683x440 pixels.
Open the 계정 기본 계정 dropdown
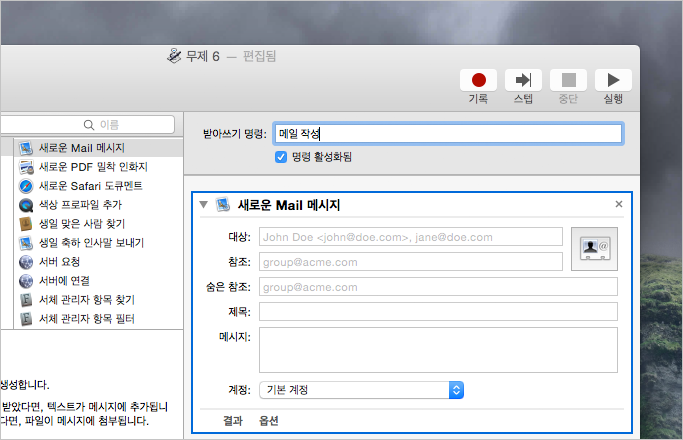pos(362,390)
